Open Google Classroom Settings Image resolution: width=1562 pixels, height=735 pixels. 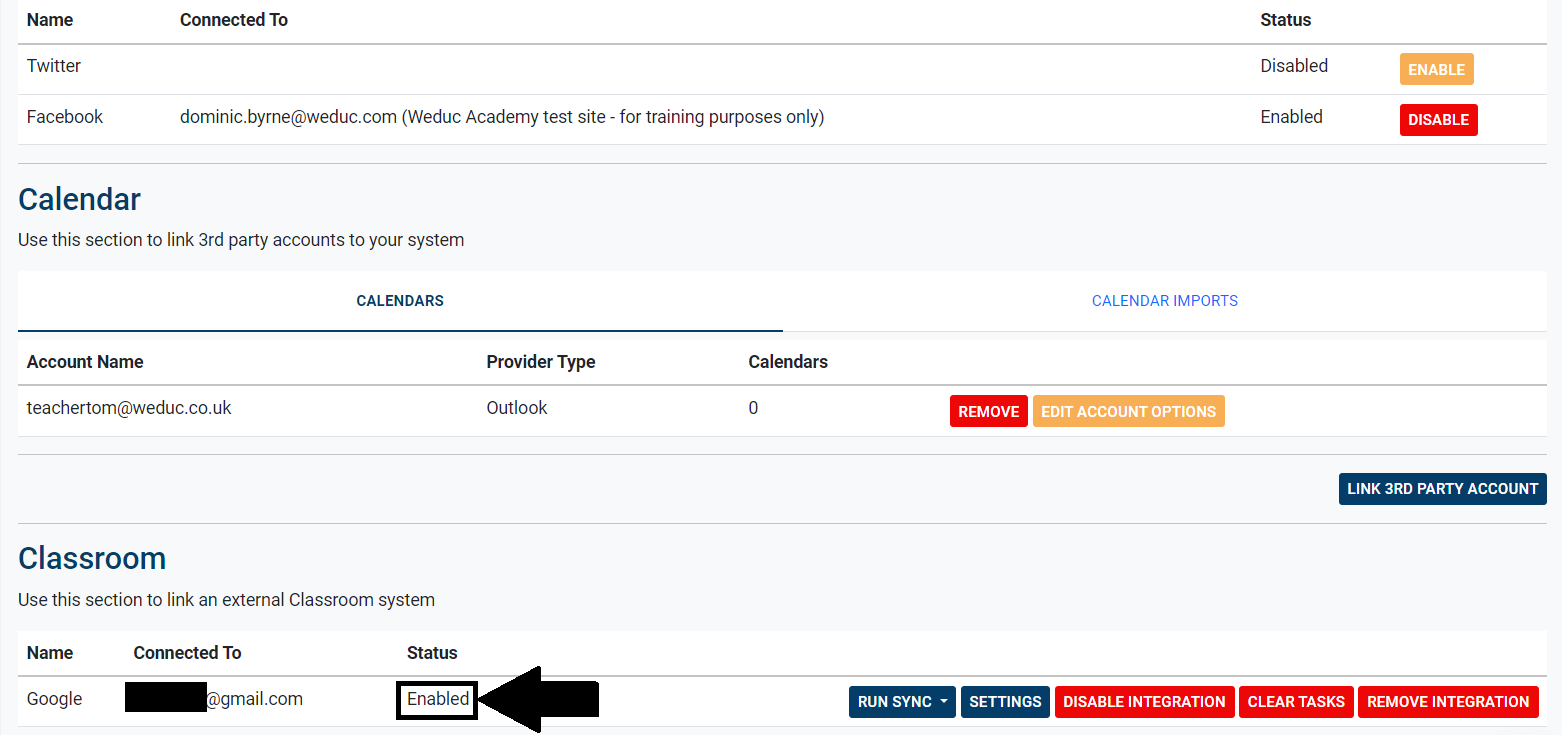1005,702
